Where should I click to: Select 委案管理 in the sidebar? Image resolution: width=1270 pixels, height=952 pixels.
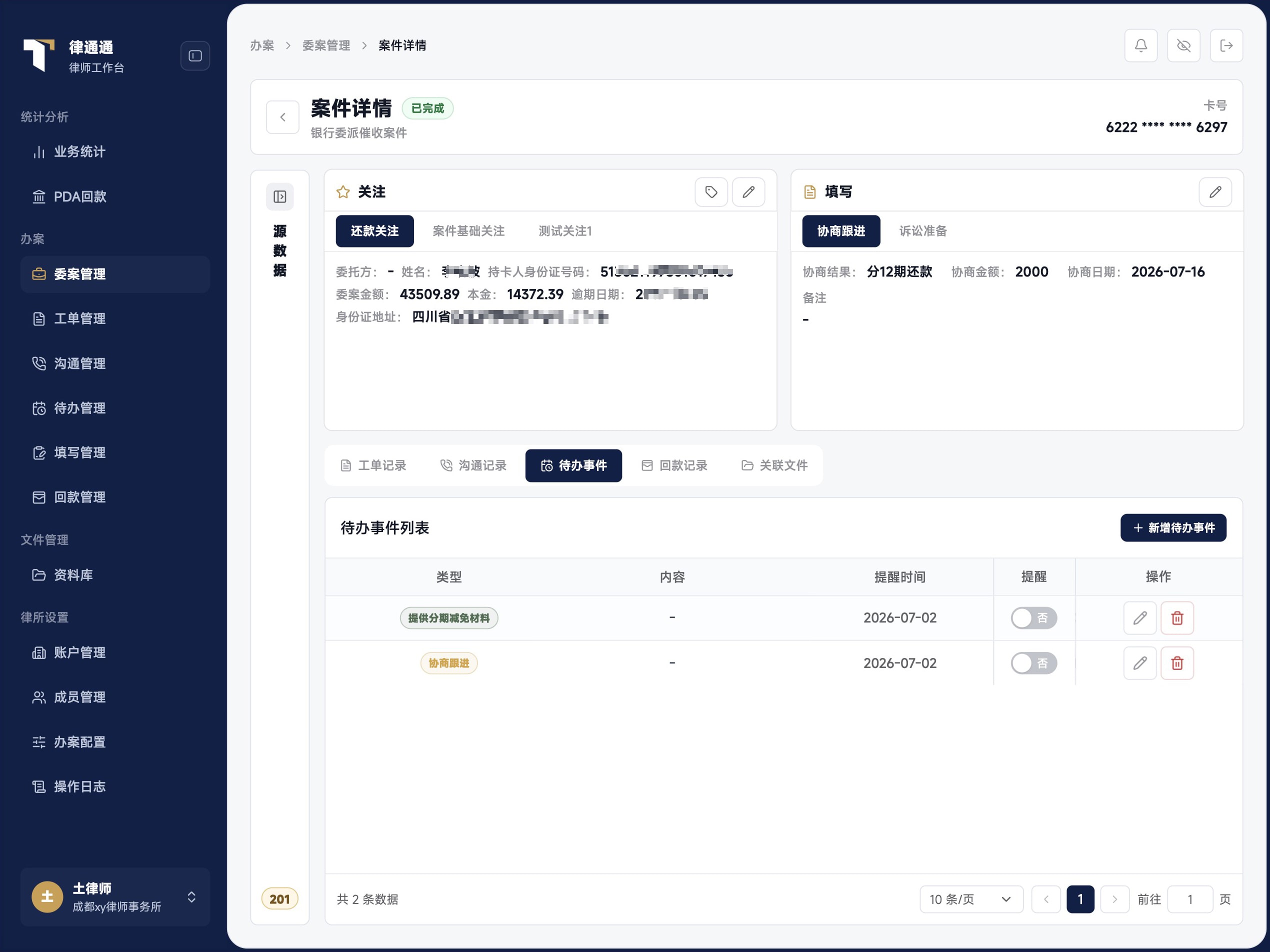(115, 274)
